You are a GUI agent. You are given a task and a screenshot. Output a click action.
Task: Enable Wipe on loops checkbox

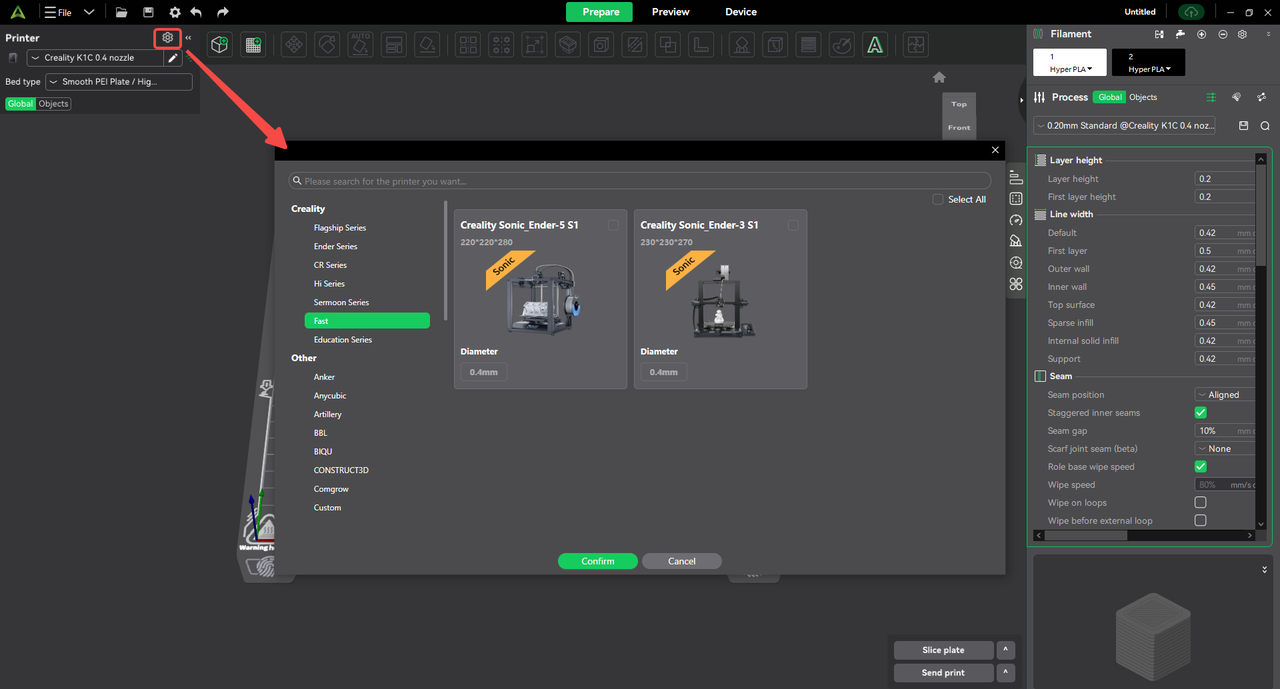1201,503
